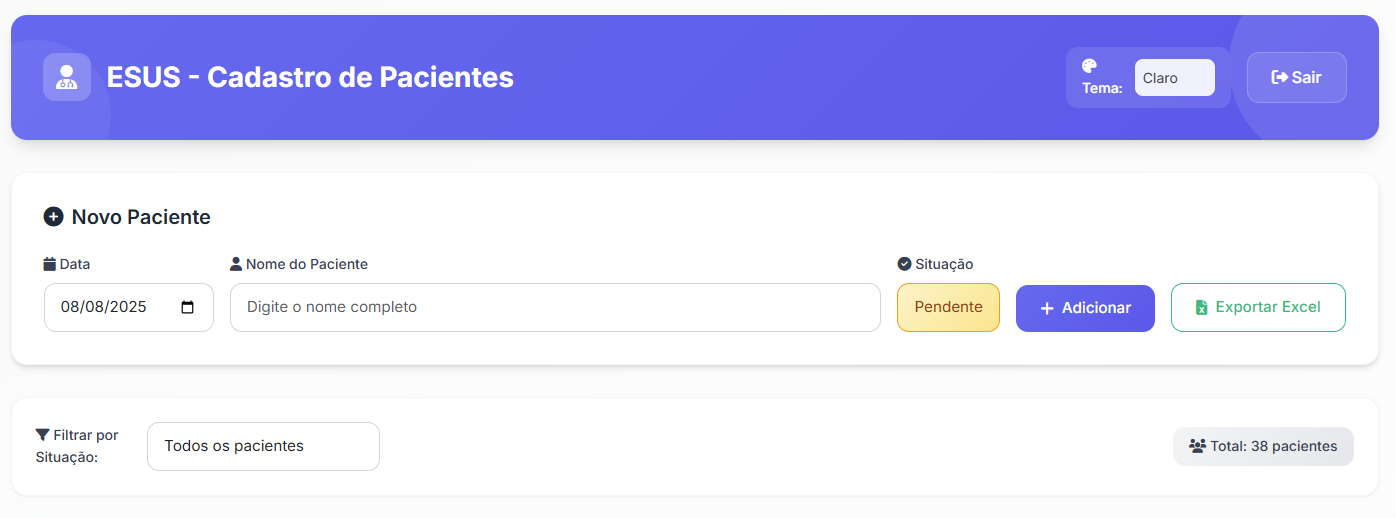Click the check-circle icon next to Situação
Image resolution: width=1396 pixels, height=518 pixels.
905,264
